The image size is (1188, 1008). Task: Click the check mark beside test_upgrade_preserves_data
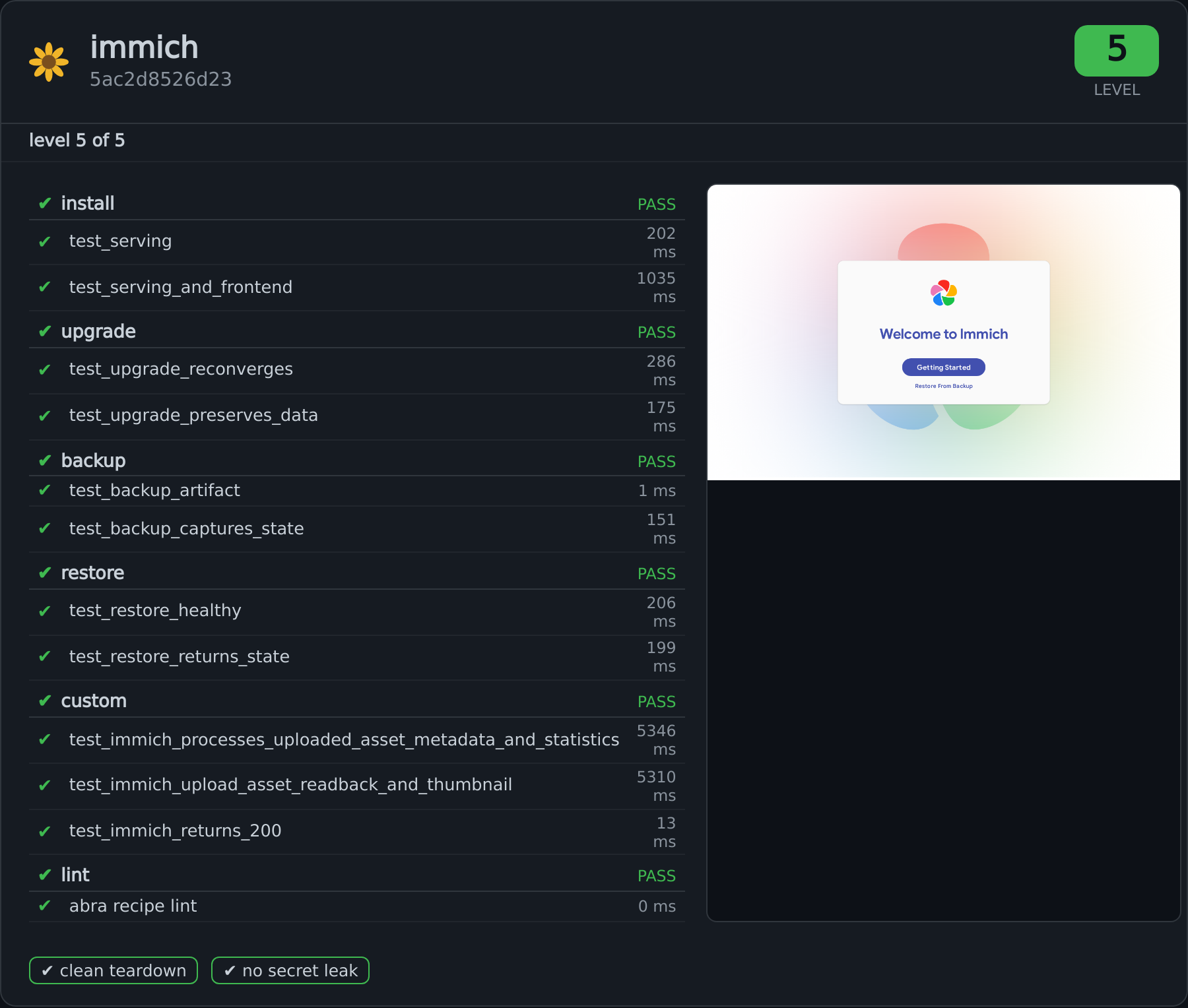[x=45, y=416]
